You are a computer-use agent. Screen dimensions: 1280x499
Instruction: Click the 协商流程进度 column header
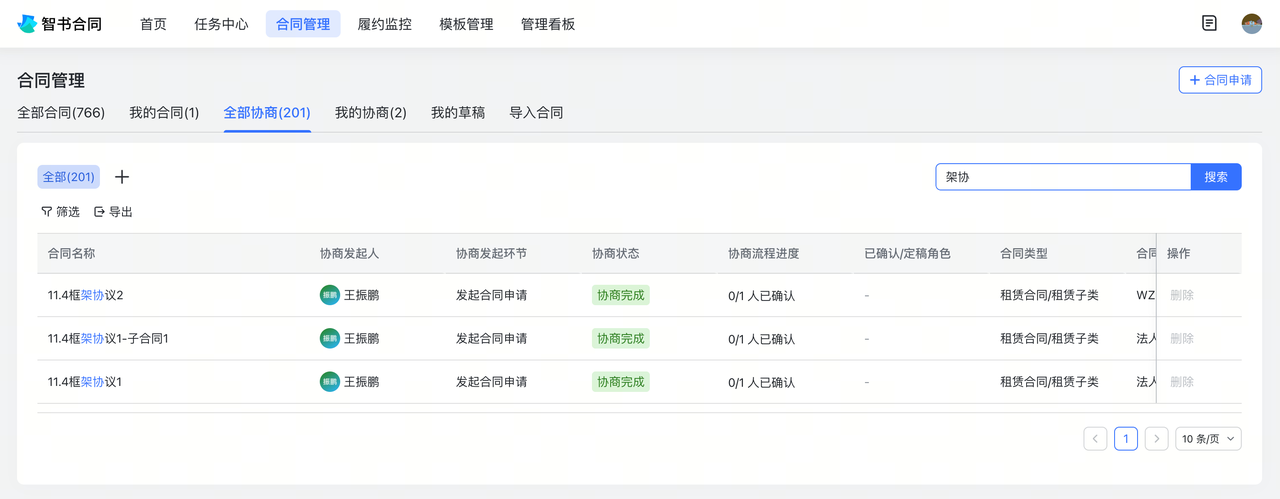tap(764, 253)
